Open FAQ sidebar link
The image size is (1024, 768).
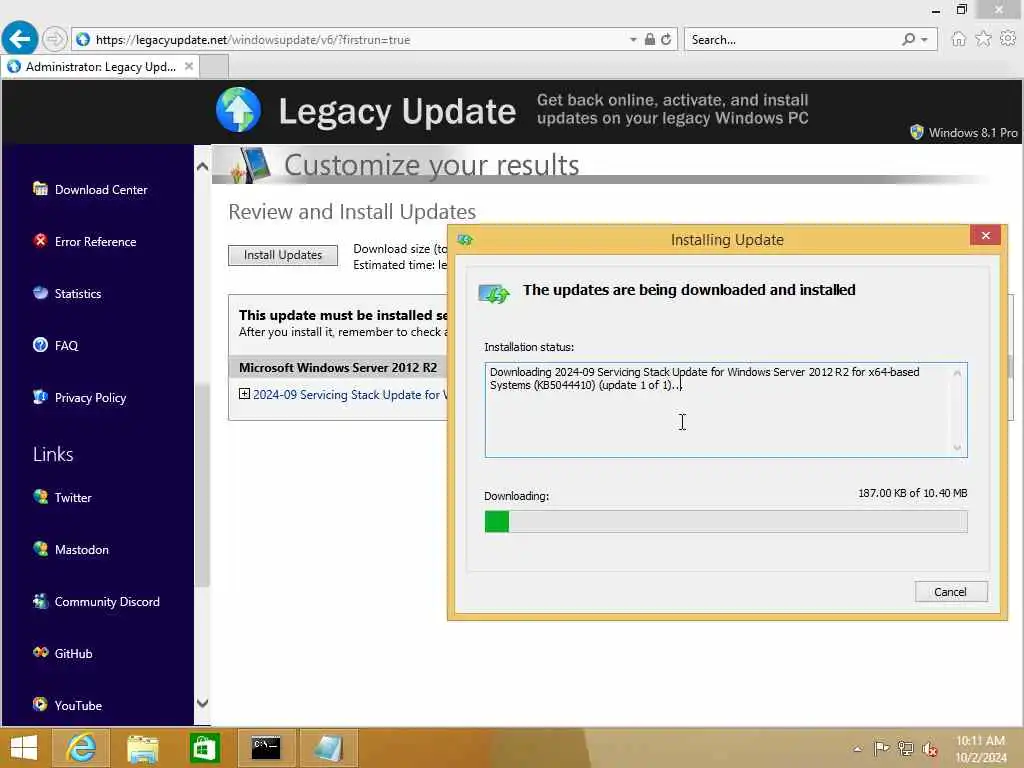[66, 345]
